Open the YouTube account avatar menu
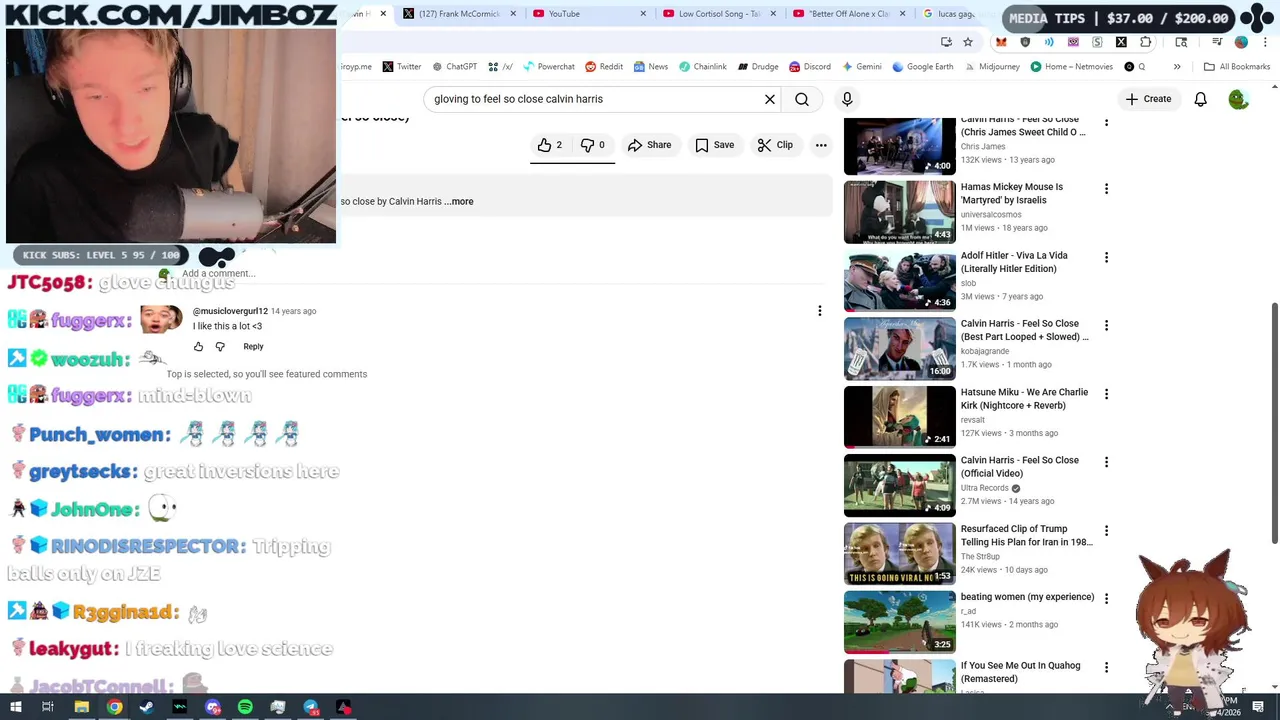This screenshot has width=1280, height=720. (x=1238, y=99)
